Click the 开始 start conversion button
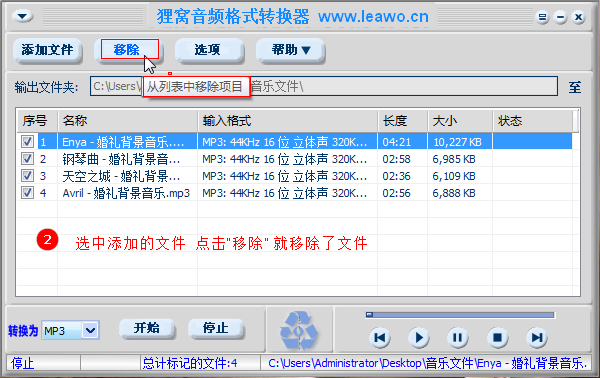The width and height of the screenshot is (600, 378). [x=147, y=328]
